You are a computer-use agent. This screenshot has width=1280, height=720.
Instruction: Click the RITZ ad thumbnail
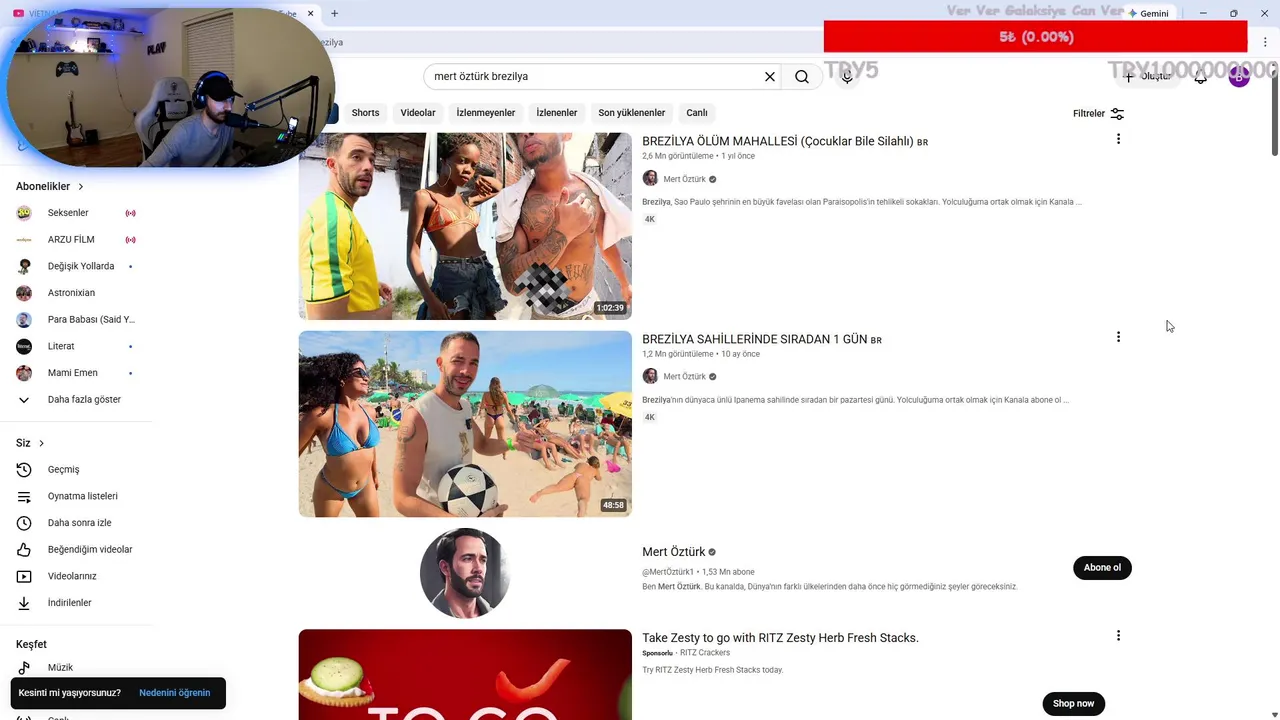tap(465, 674)
